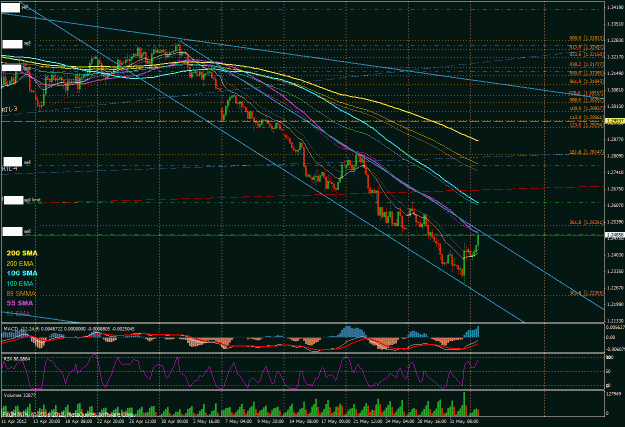Click the 200 SMA legend label
This screenshot has height=427, width=625.
tap(22, 253)
